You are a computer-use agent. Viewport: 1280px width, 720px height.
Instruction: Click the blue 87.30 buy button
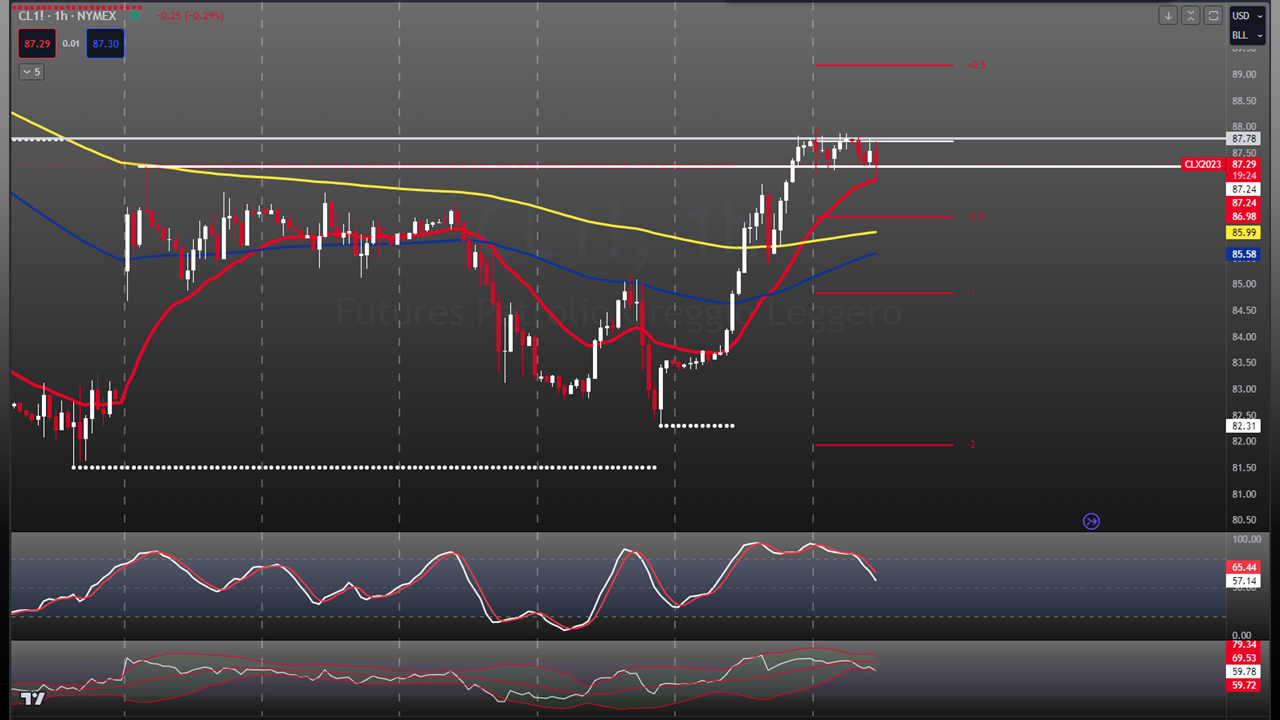105,44
